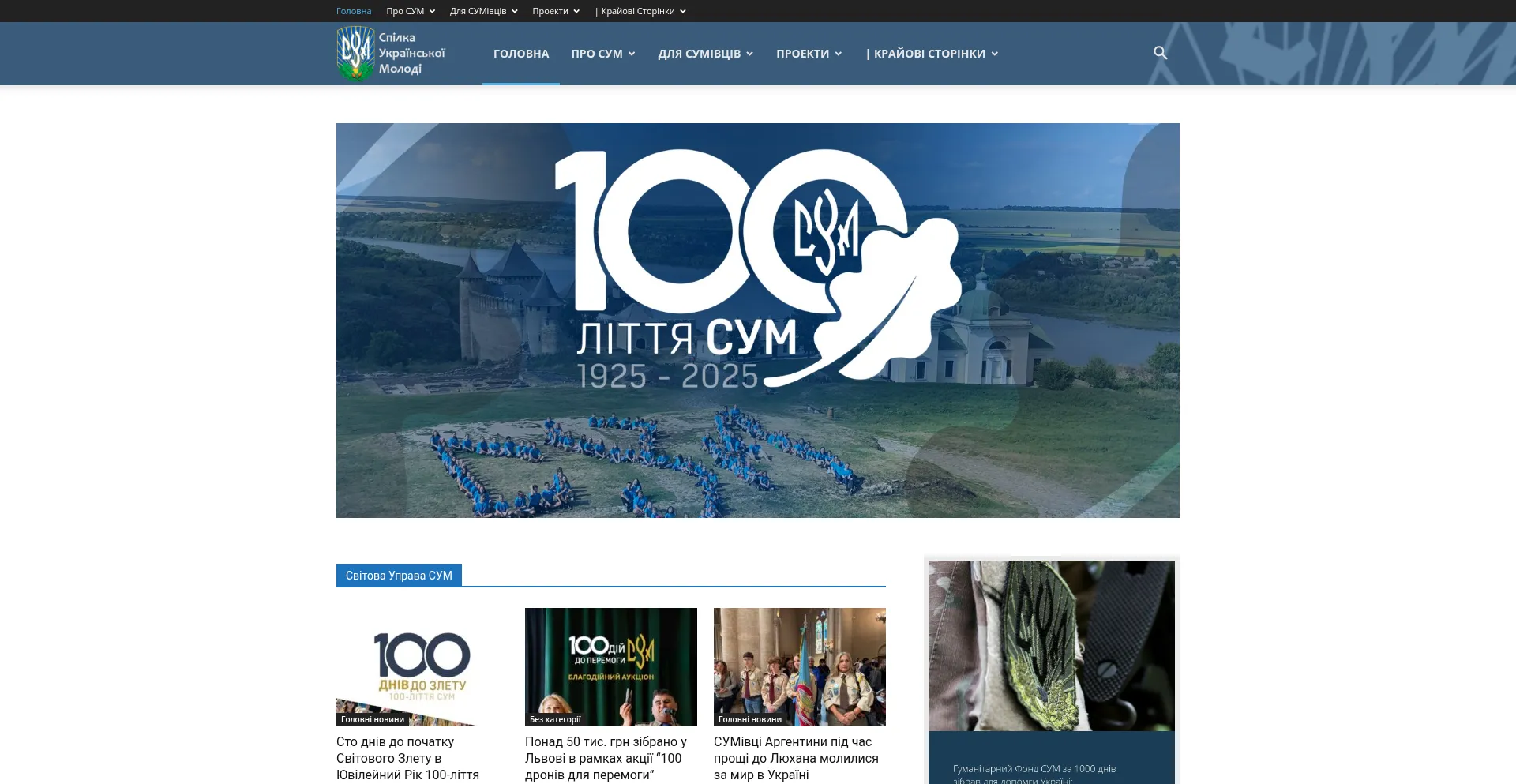Image resolution: width=1516 pixels, height=784 pixels.
Task: Click the 100-ліття СУМ banner image
Action: click(757, 320)
